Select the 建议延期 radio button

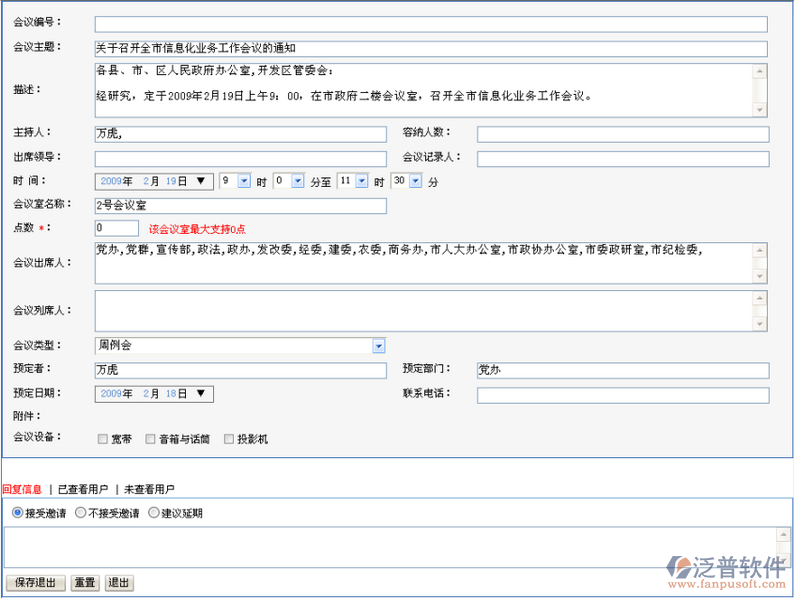[x=153, y=513]
